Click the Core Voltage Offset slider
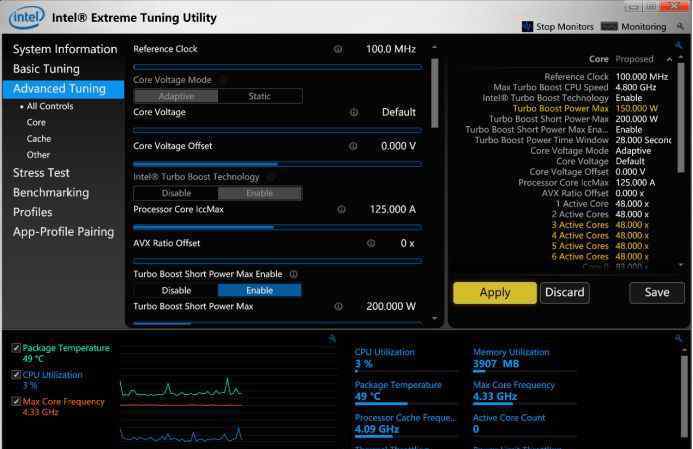 tap(278, 164)
